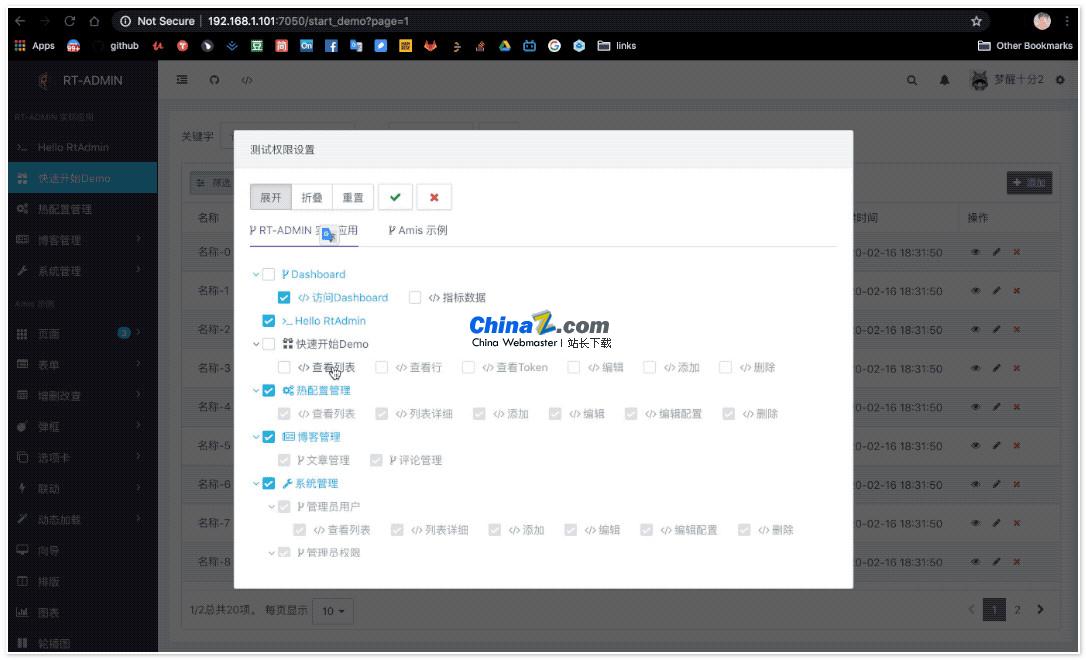Open the per-page count dropdown showing 10
The image size is (1086, 660).
pyautogui.click(x=332, y=611)
